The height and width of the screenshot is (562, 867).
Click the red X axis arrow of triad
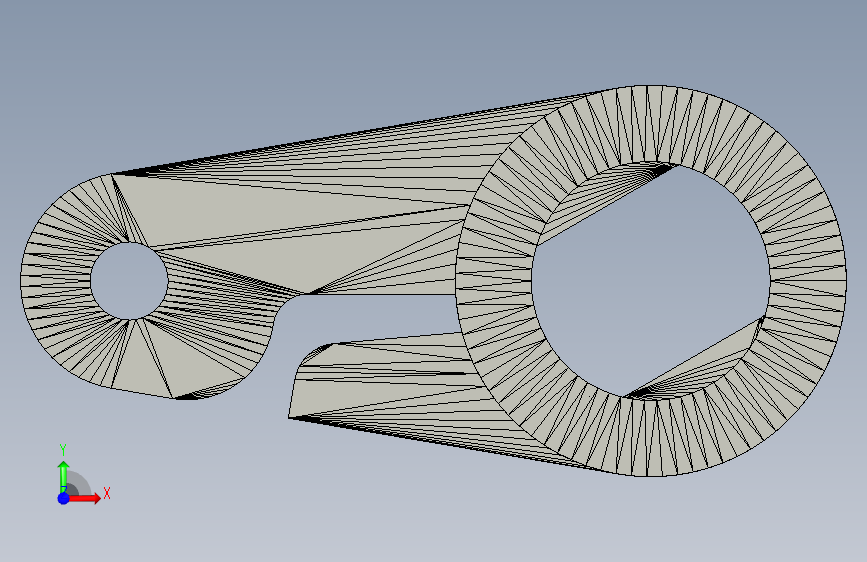[x=85, y=498]
